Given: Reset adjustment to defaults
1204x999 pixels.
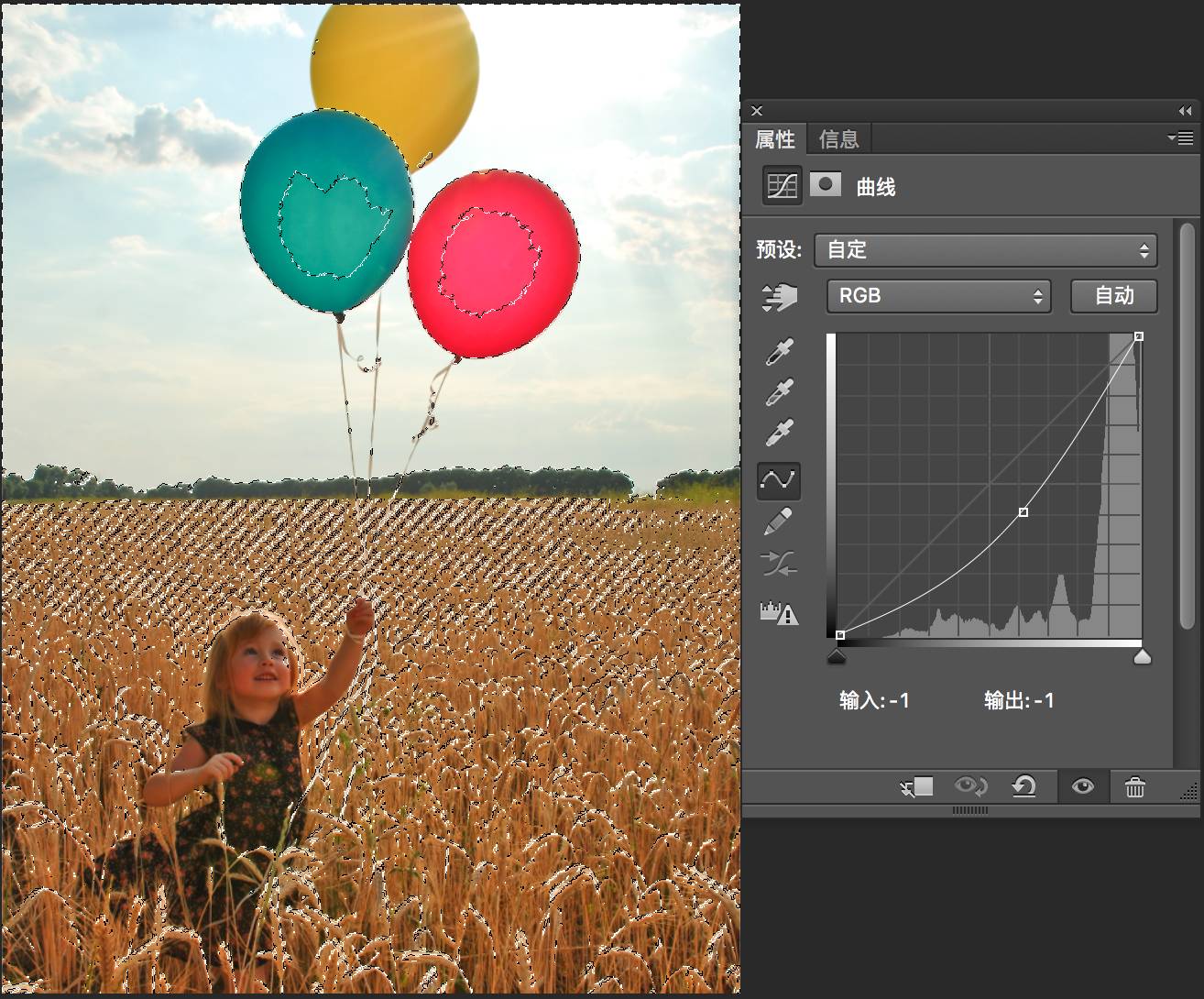Looking at the screenshot, I should pyautogui.click(x=1023, y=786).
